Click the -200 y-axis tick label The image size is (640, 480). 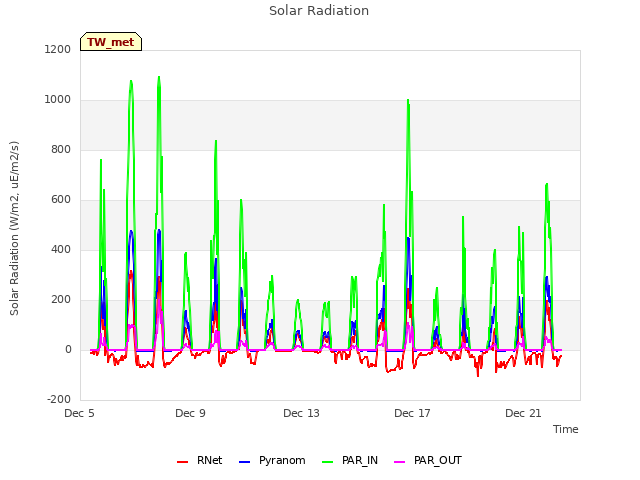point(59,400)
